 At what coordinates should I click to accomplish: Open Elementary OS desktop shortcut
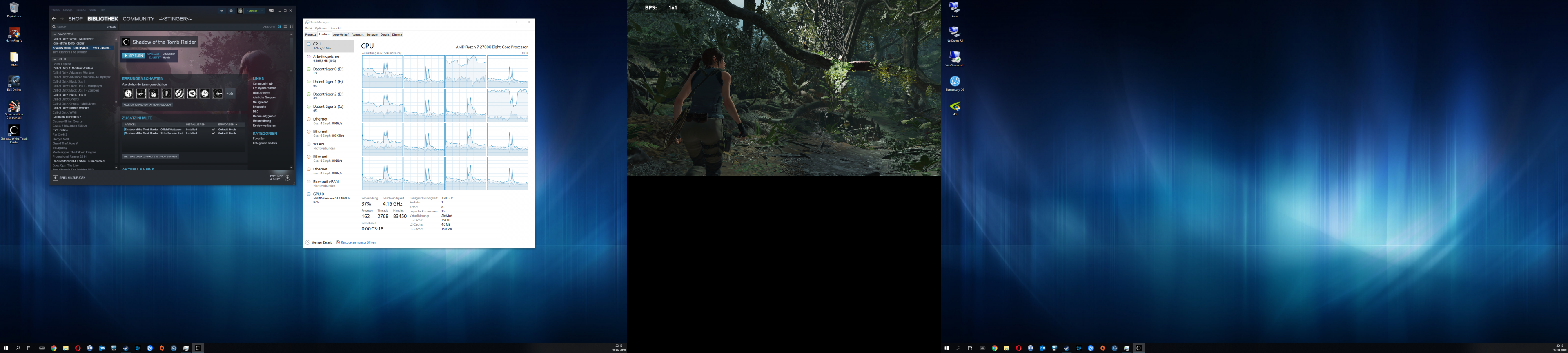pos(954,83)
